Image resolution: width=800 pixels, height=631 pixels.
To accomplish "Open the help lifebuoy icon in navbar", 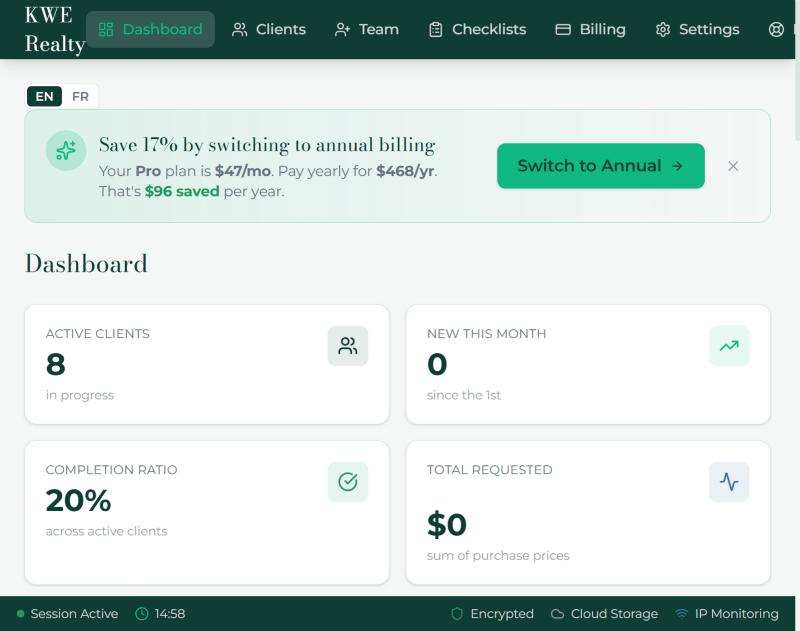I will (x=776, y=30).
